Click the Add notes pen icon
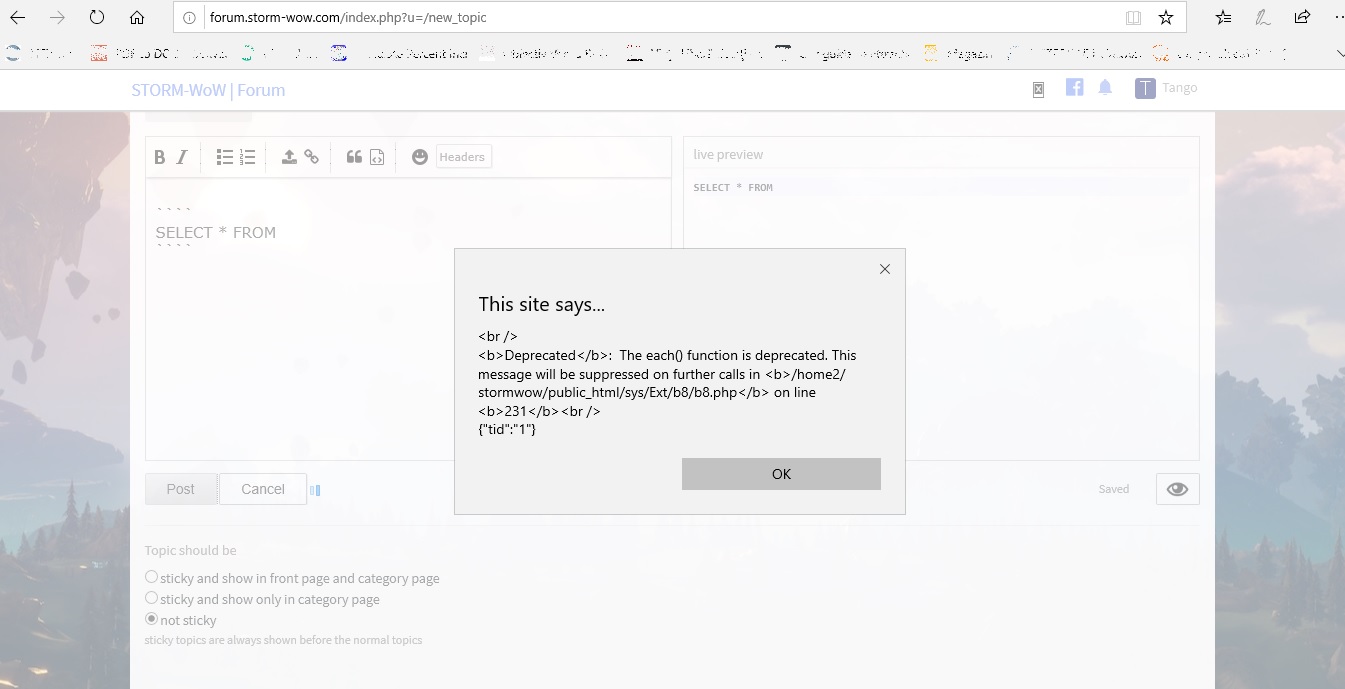The height and width of the screenshot is (689, 1345). 1263,17
